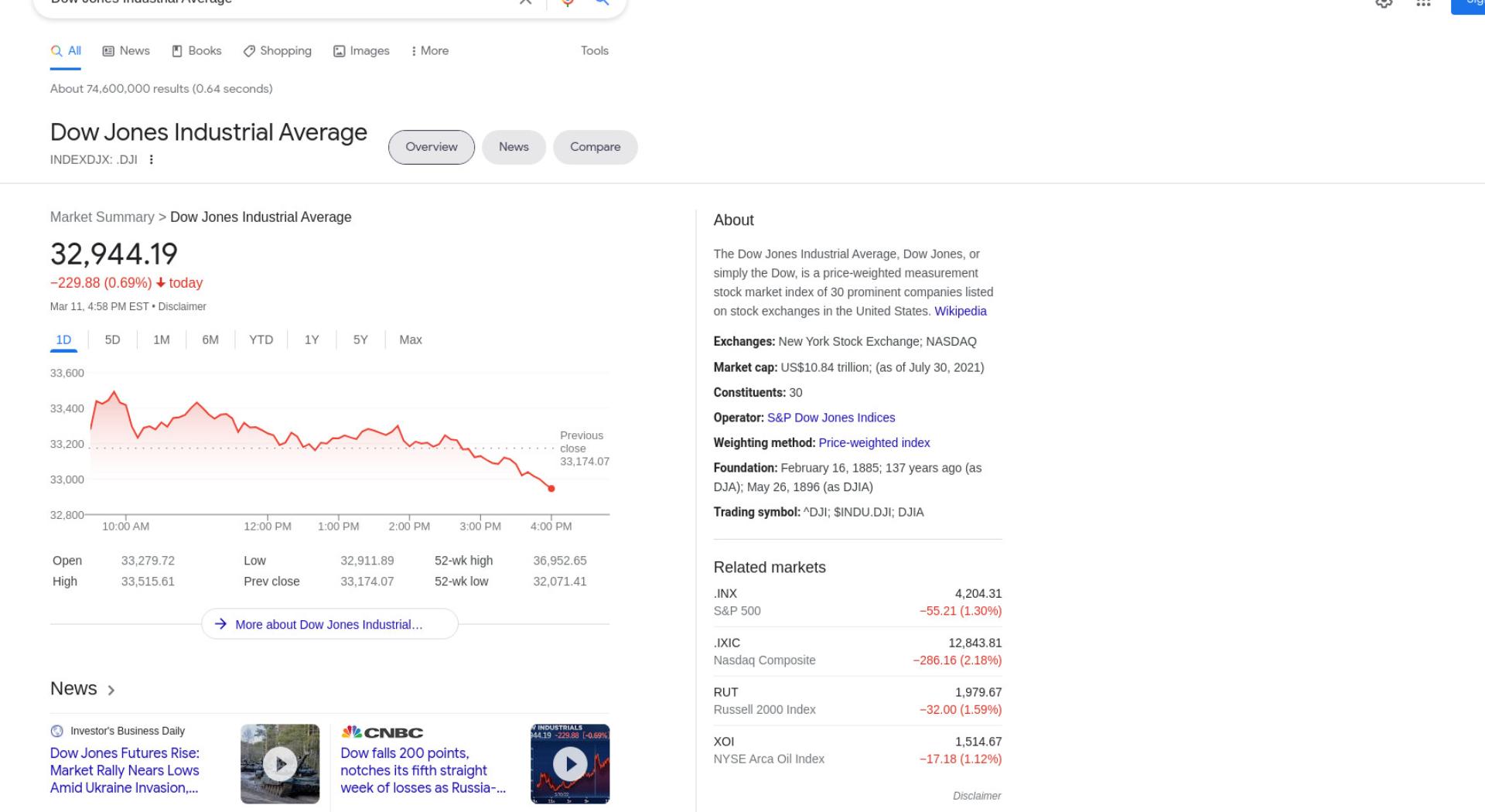Open the Google apps grid icon
This screenshot has width=1485, height=812.
1423,3
